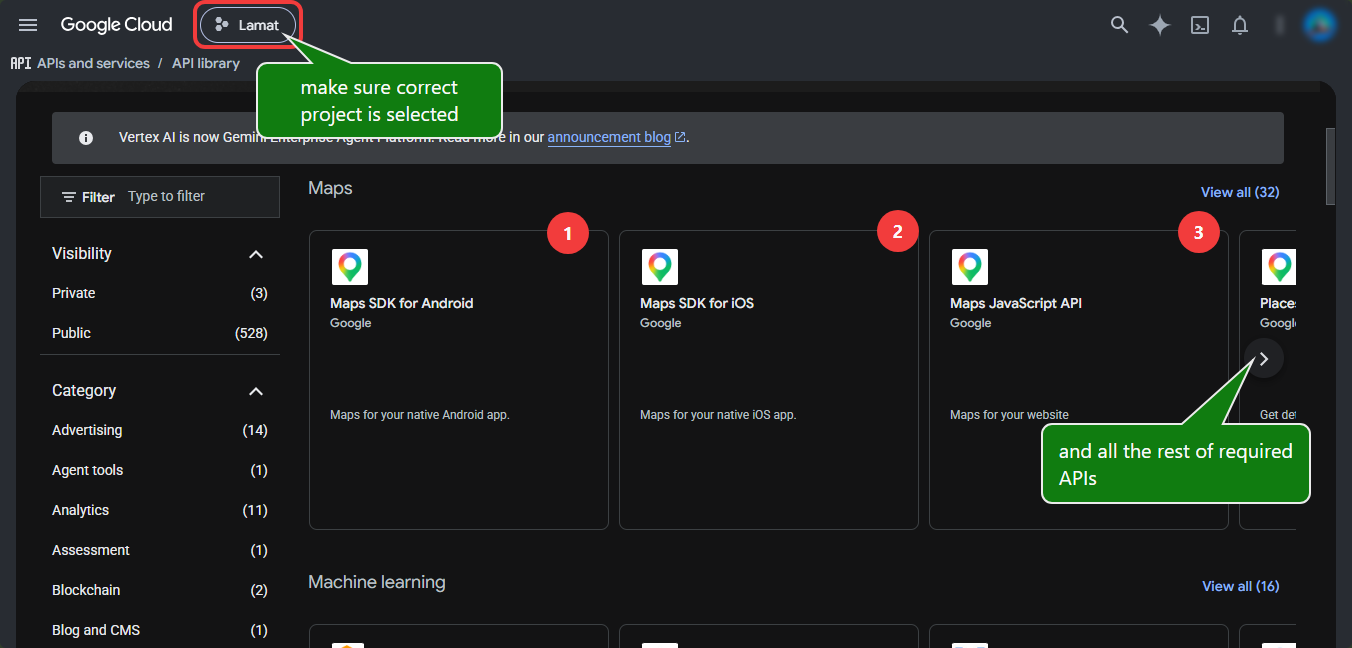Click the page vertical scrollbar

(x=1331, y=166)
